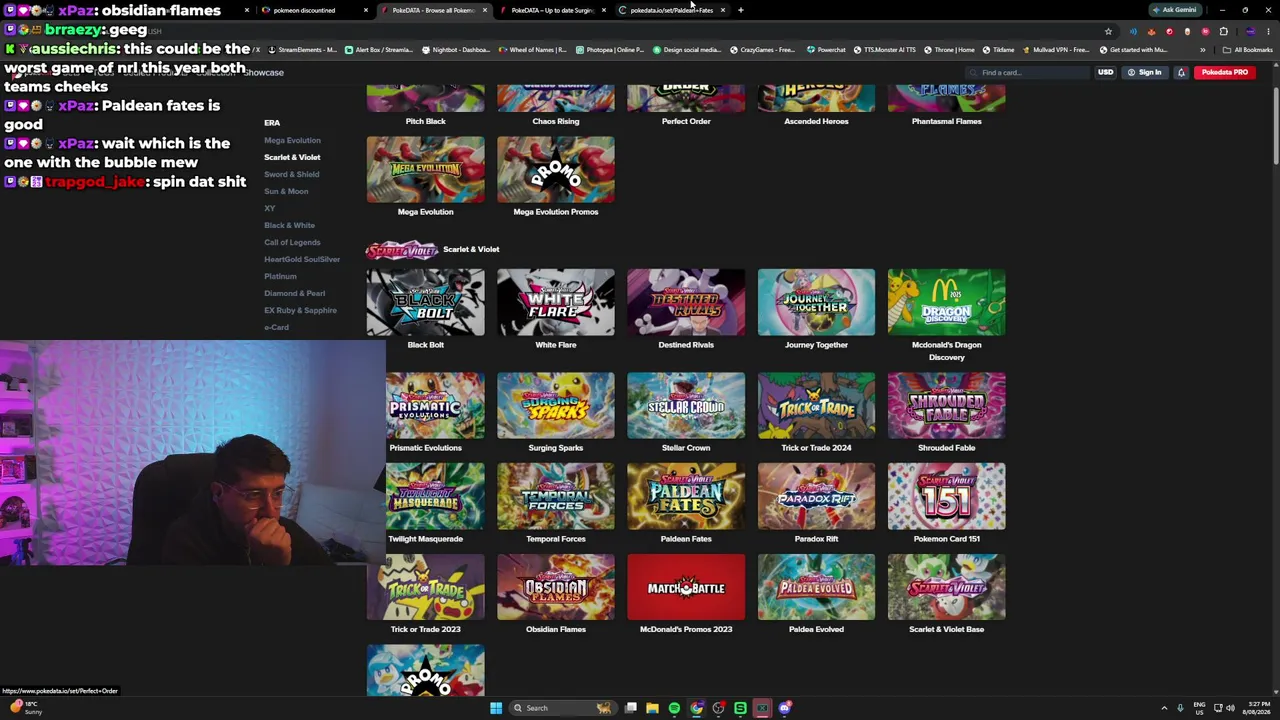1280x720 pixels.
Task: Open McDonald's Dragon Discovery set
Action: tap(946, 302)
